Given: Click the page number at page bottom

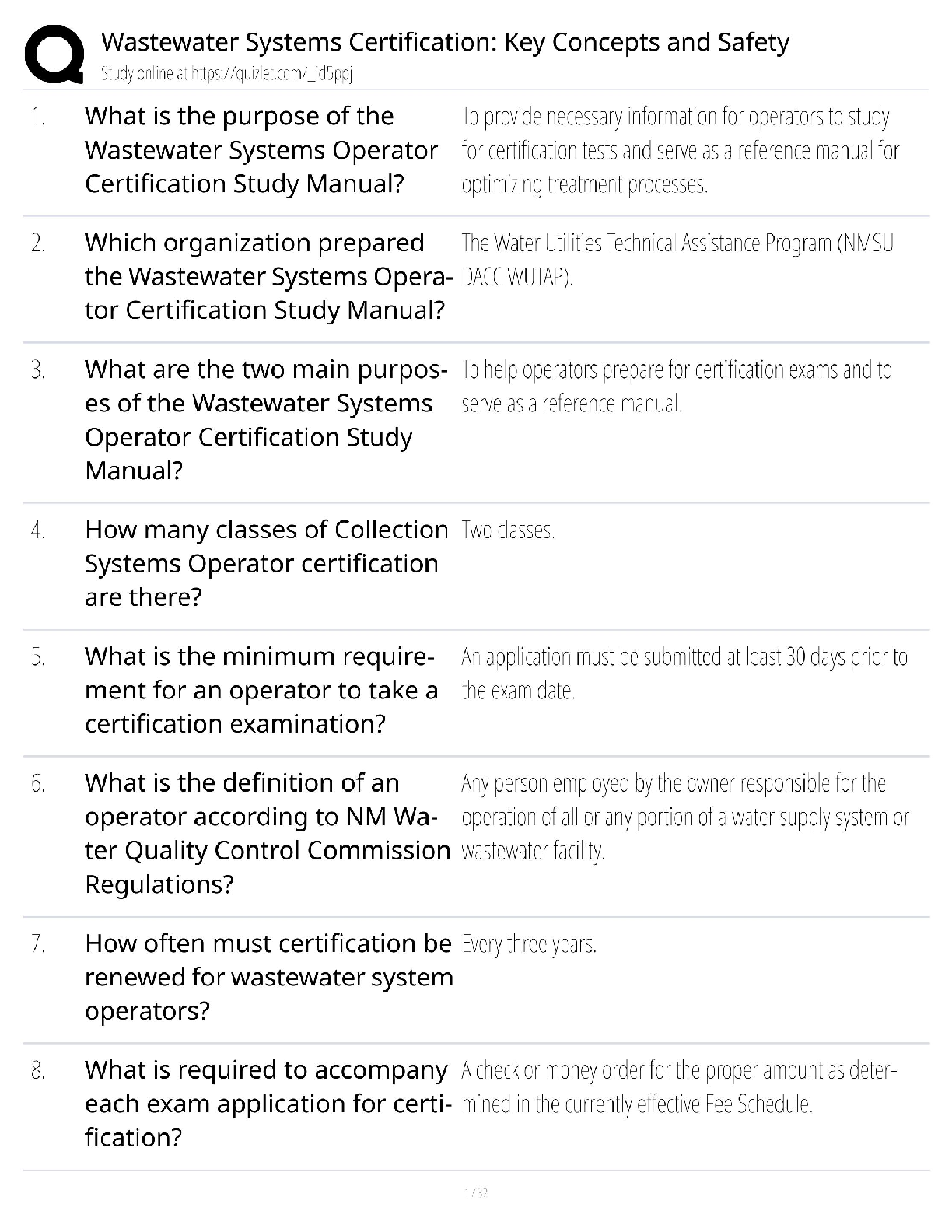Looking at the screenshot, I should [475, 1193].
